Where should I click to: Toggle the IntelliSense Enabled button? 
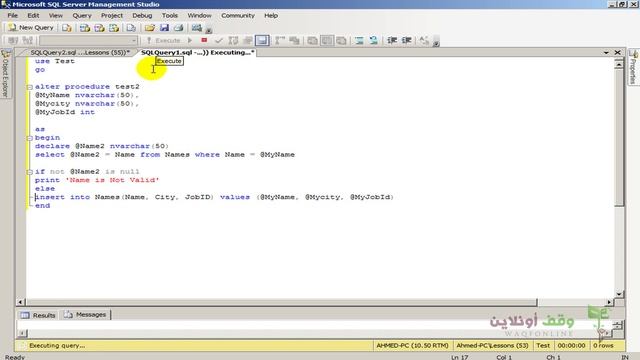point(262,40)
